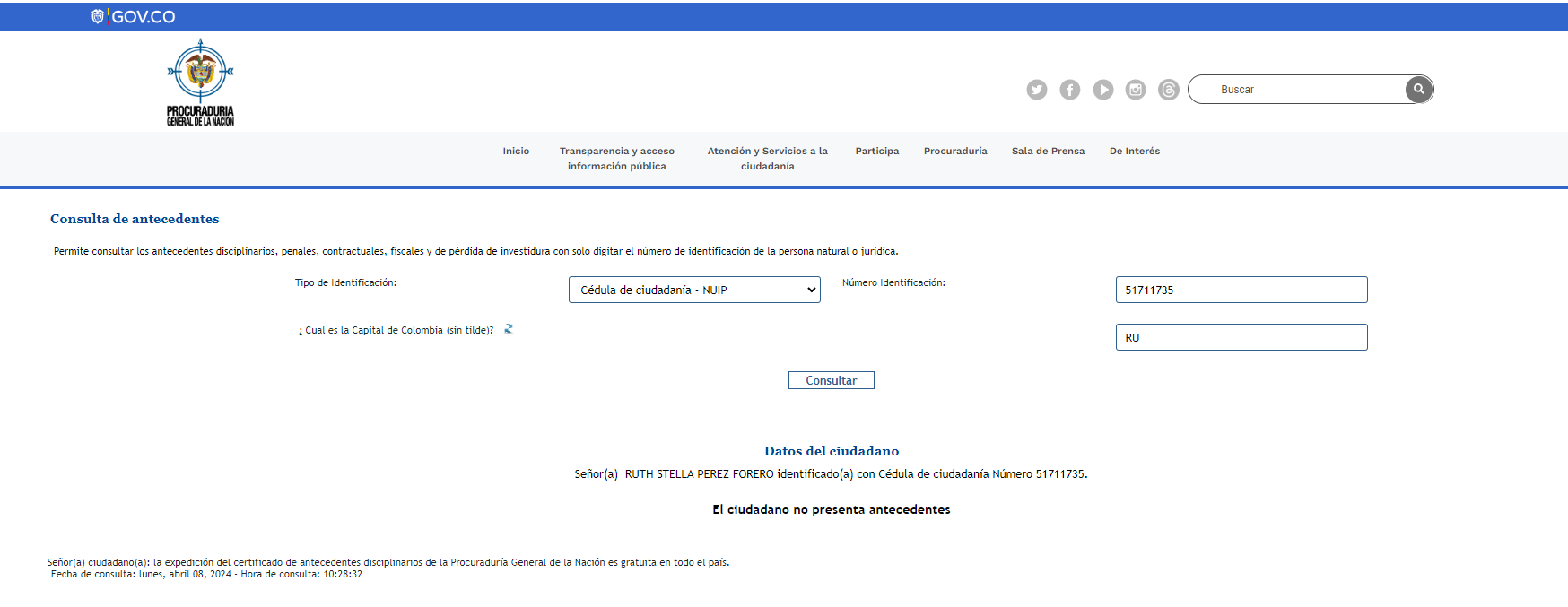Expand the Tipo de Identificación dropdown
The width and height of the screenshot is (1568, 607).
(x=694, y=290)
